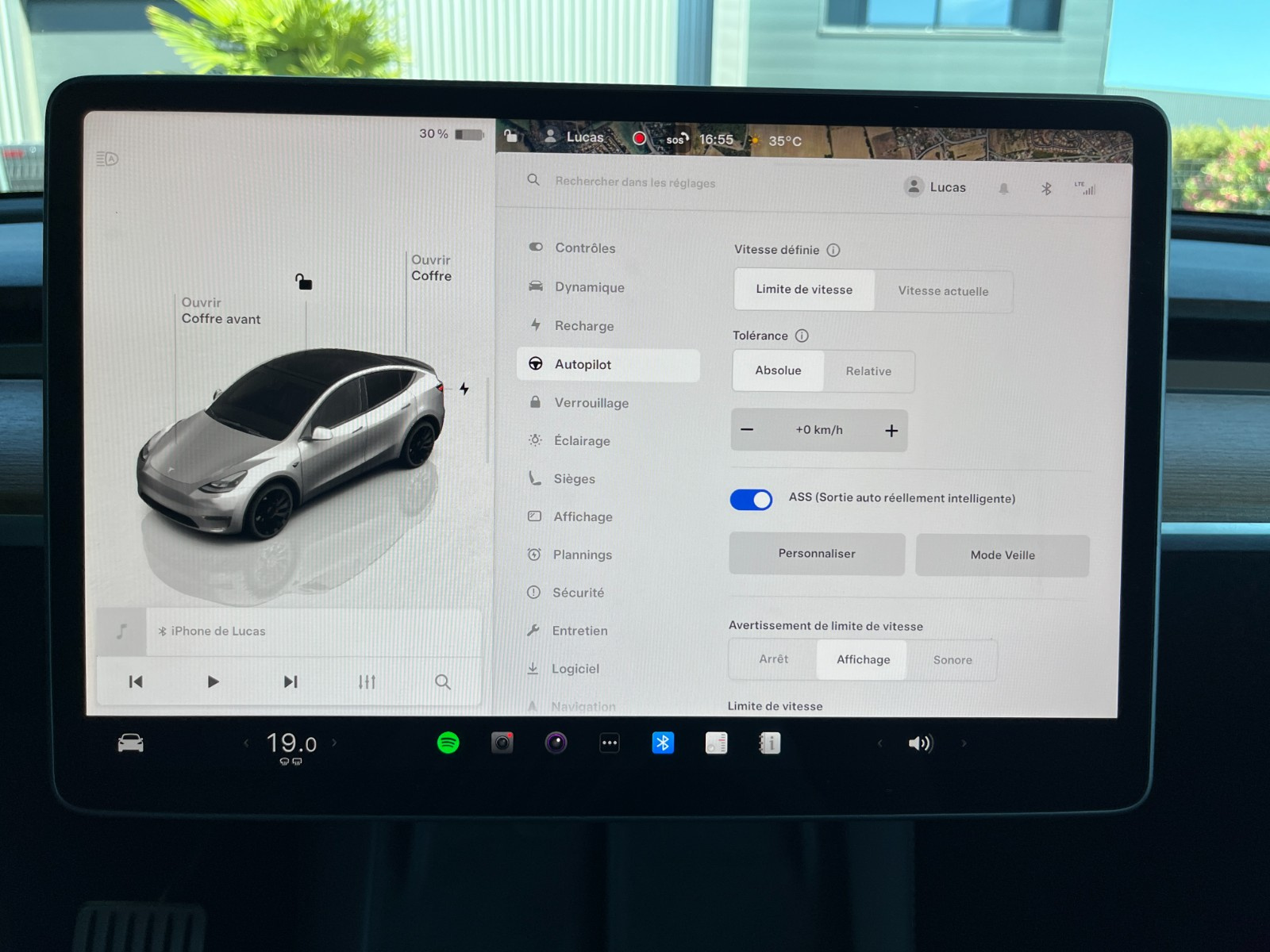
Task: Tap the car controls icon in bottom bar
Action: pos(131,743)
